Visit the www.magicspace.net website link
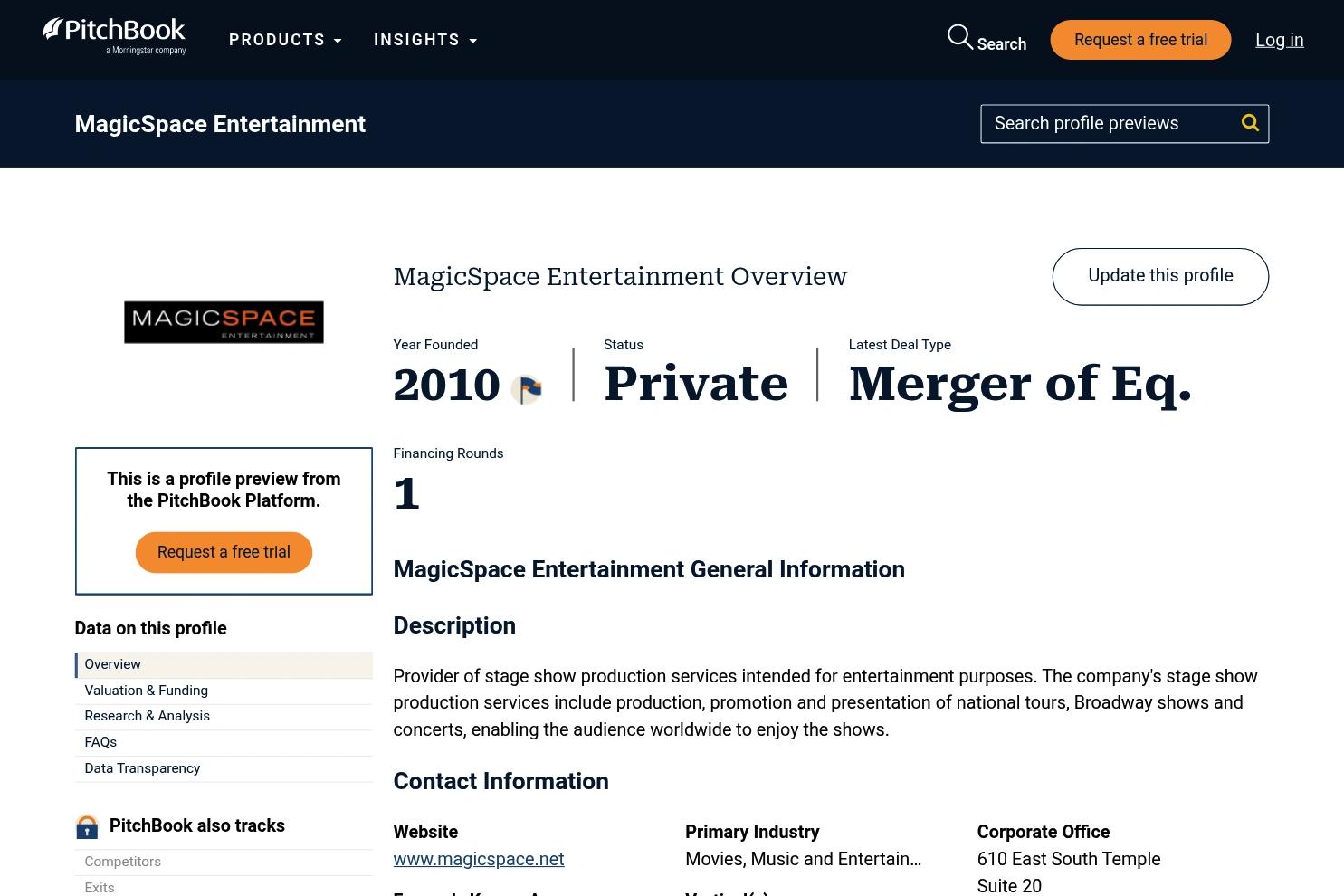Image resolution: width=1344 pixels, height=896 pixels. point(479,859)
